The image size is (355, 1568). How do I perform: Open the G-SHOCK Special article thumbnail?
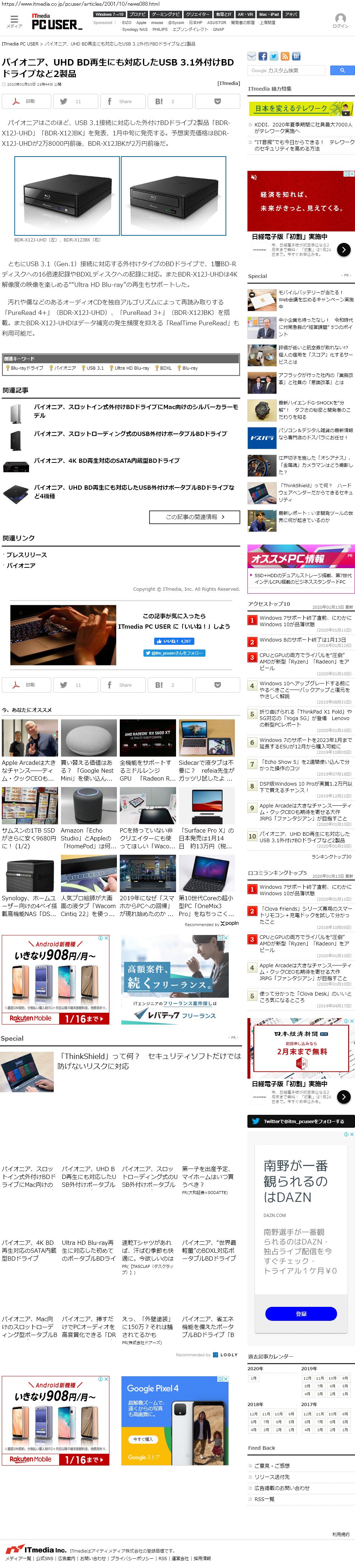click(262, 411)
